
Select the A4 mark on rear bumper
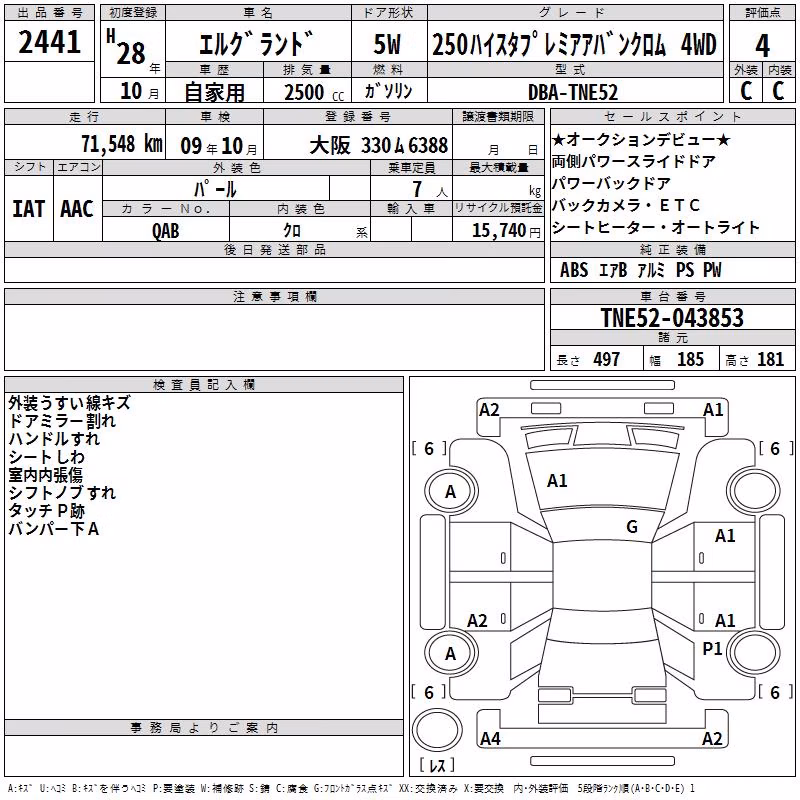click(490, 738)
